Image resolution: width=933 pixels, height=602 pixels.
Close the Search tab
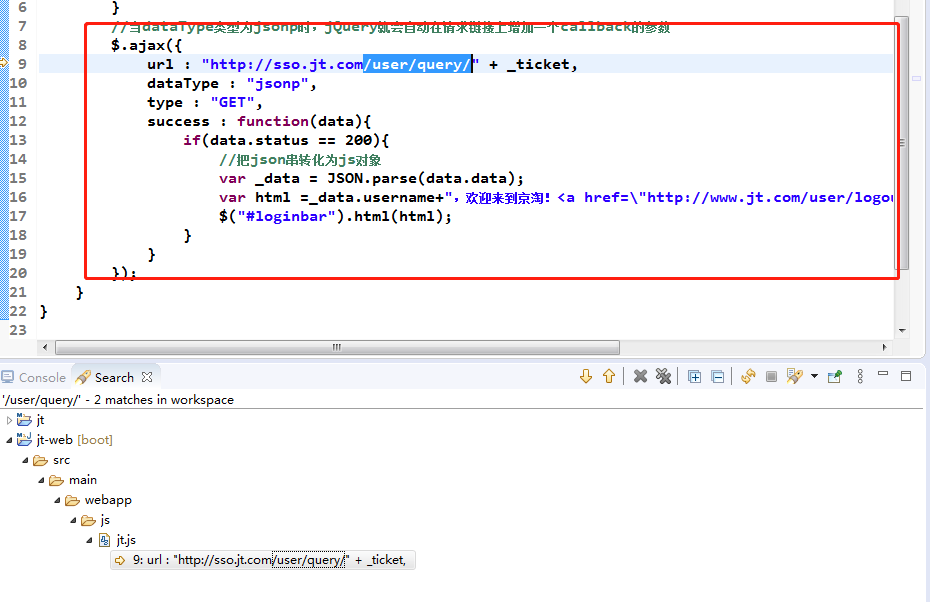click(147, 377)
